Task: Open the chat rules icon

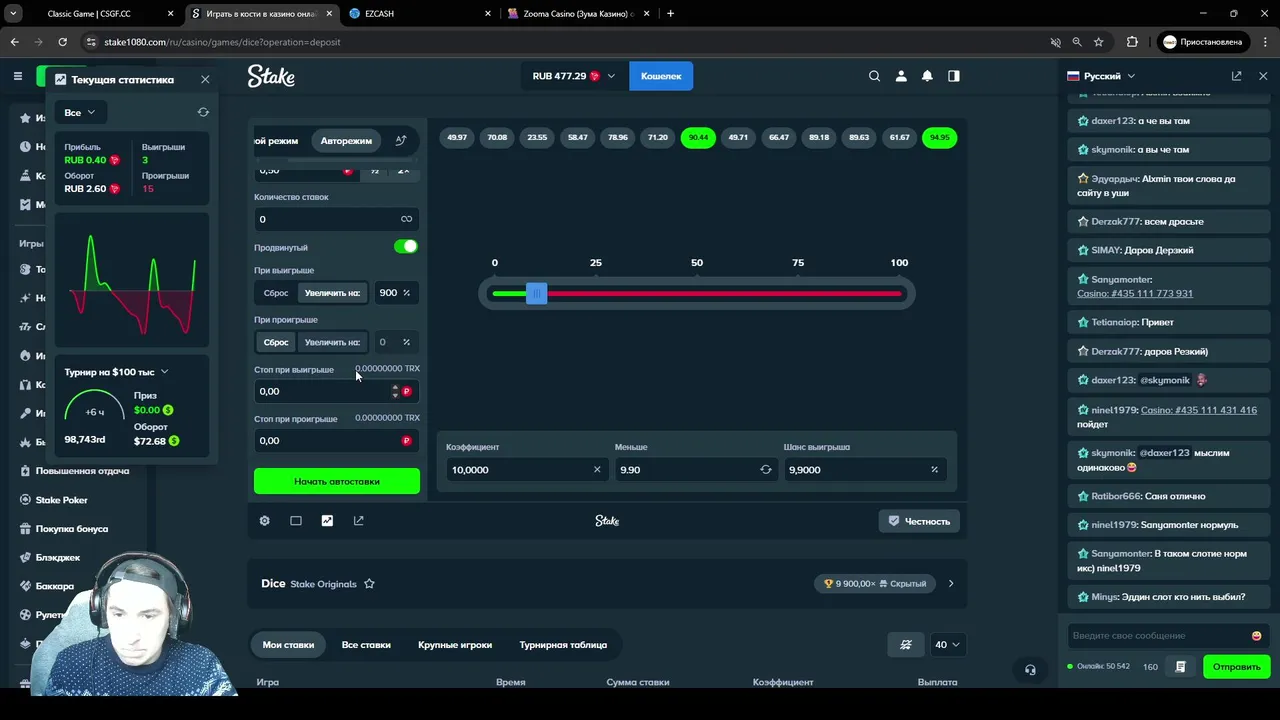Action: pos(1181,667)
